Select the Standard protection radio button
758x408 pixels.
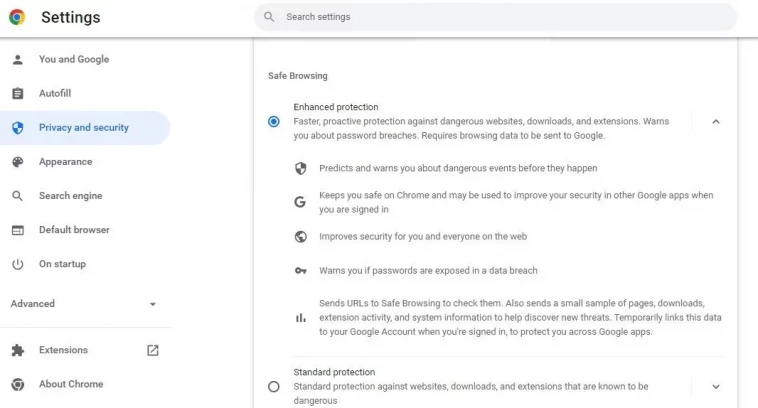pos(274,387)
